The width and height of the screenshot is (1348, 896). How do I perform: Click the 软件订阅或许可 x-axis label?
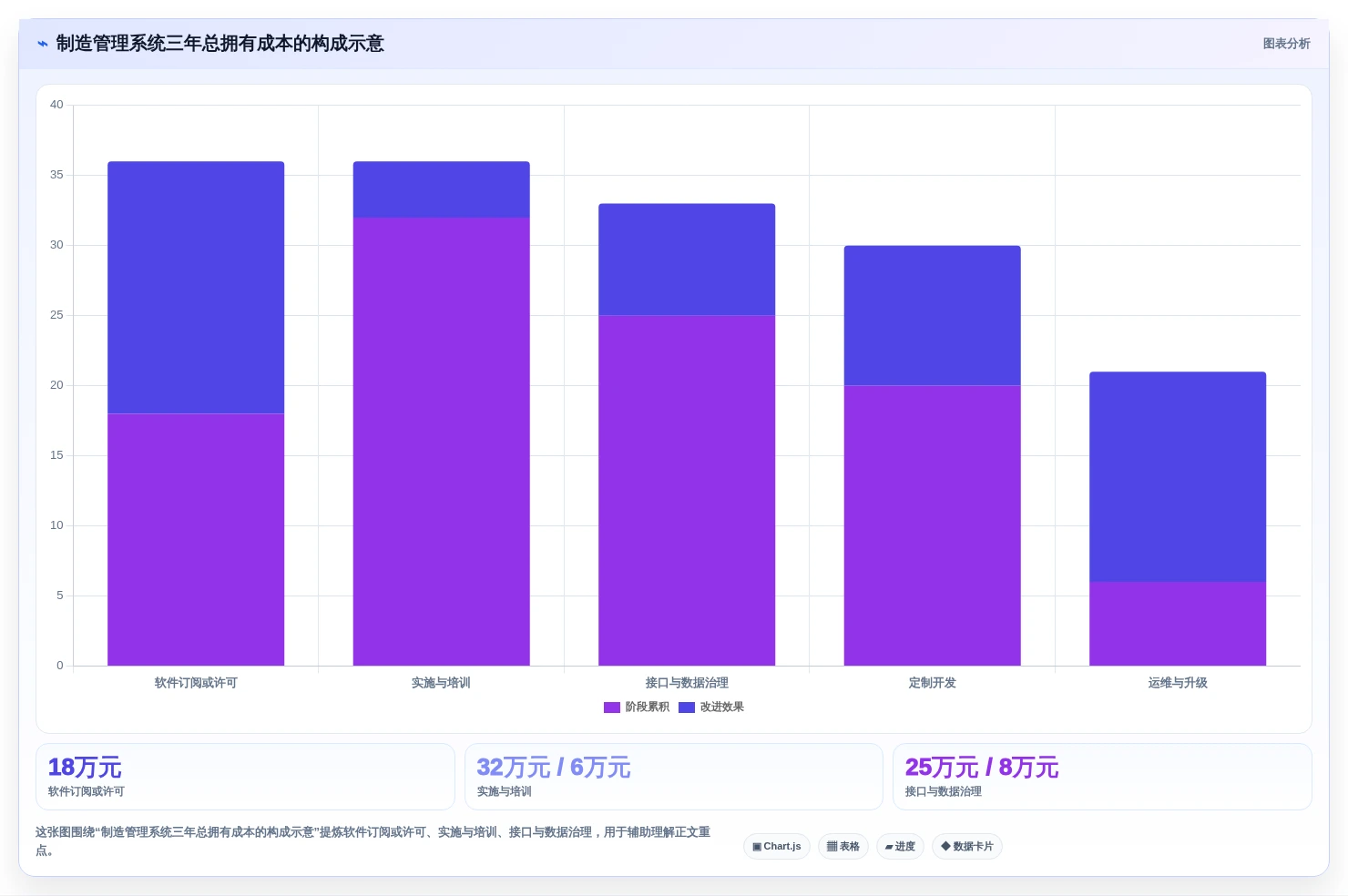coord(196,683)
